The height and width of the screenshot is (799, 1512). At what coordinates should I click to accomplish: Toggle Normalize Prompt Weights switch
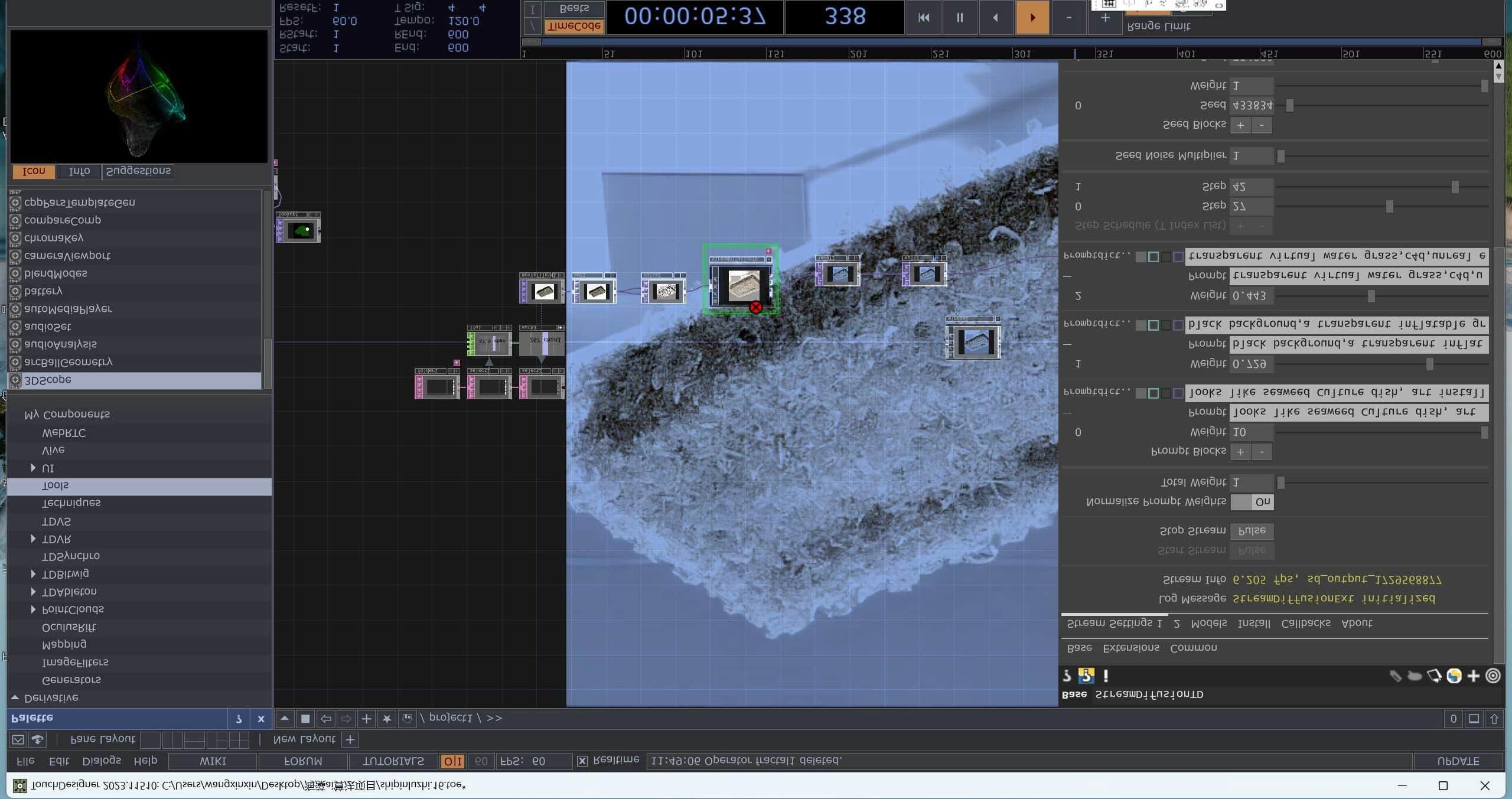click(1252, 502)
